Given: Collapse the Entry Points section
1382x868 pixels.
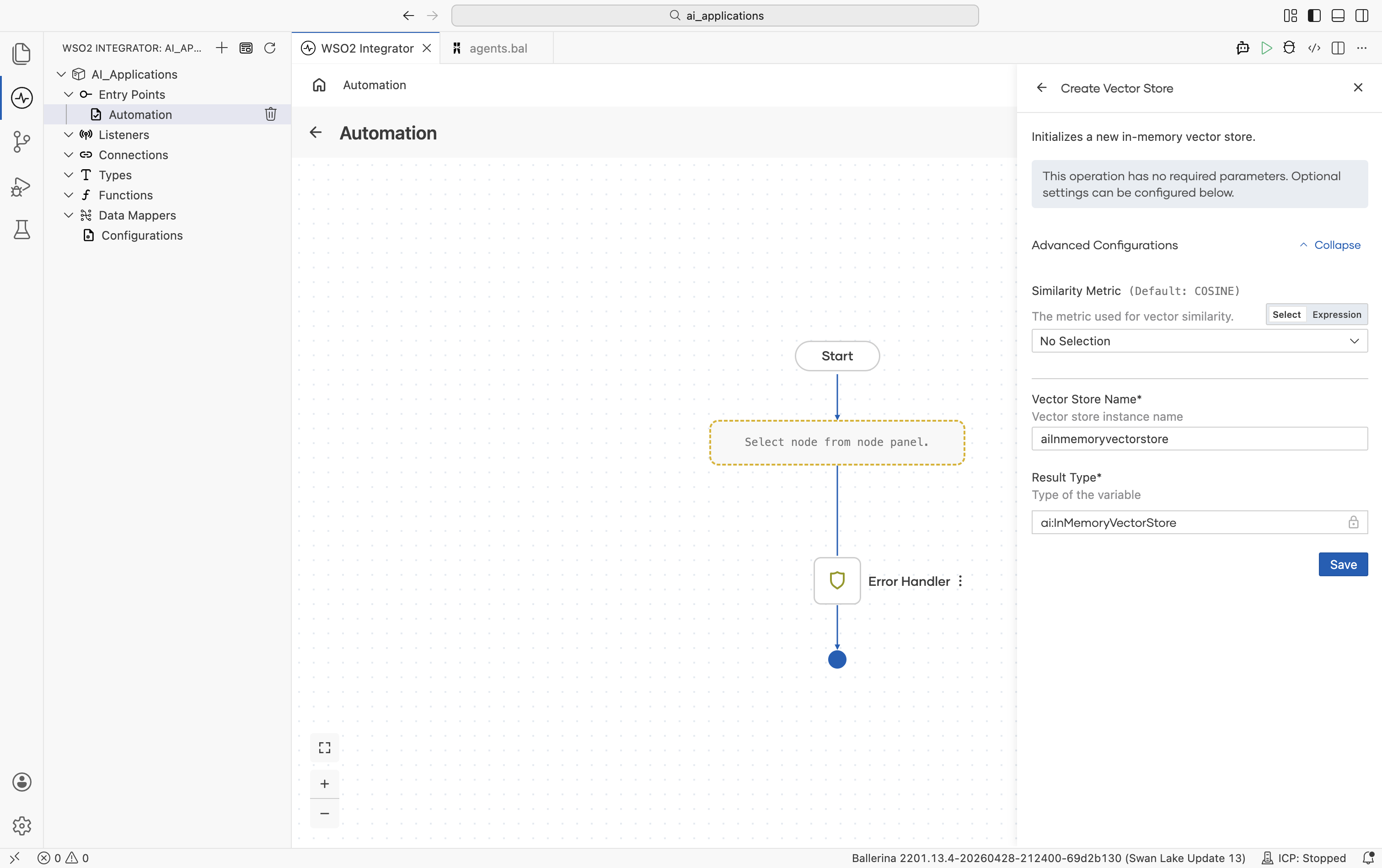Looking at the screenshot, I should pos(68,94).
